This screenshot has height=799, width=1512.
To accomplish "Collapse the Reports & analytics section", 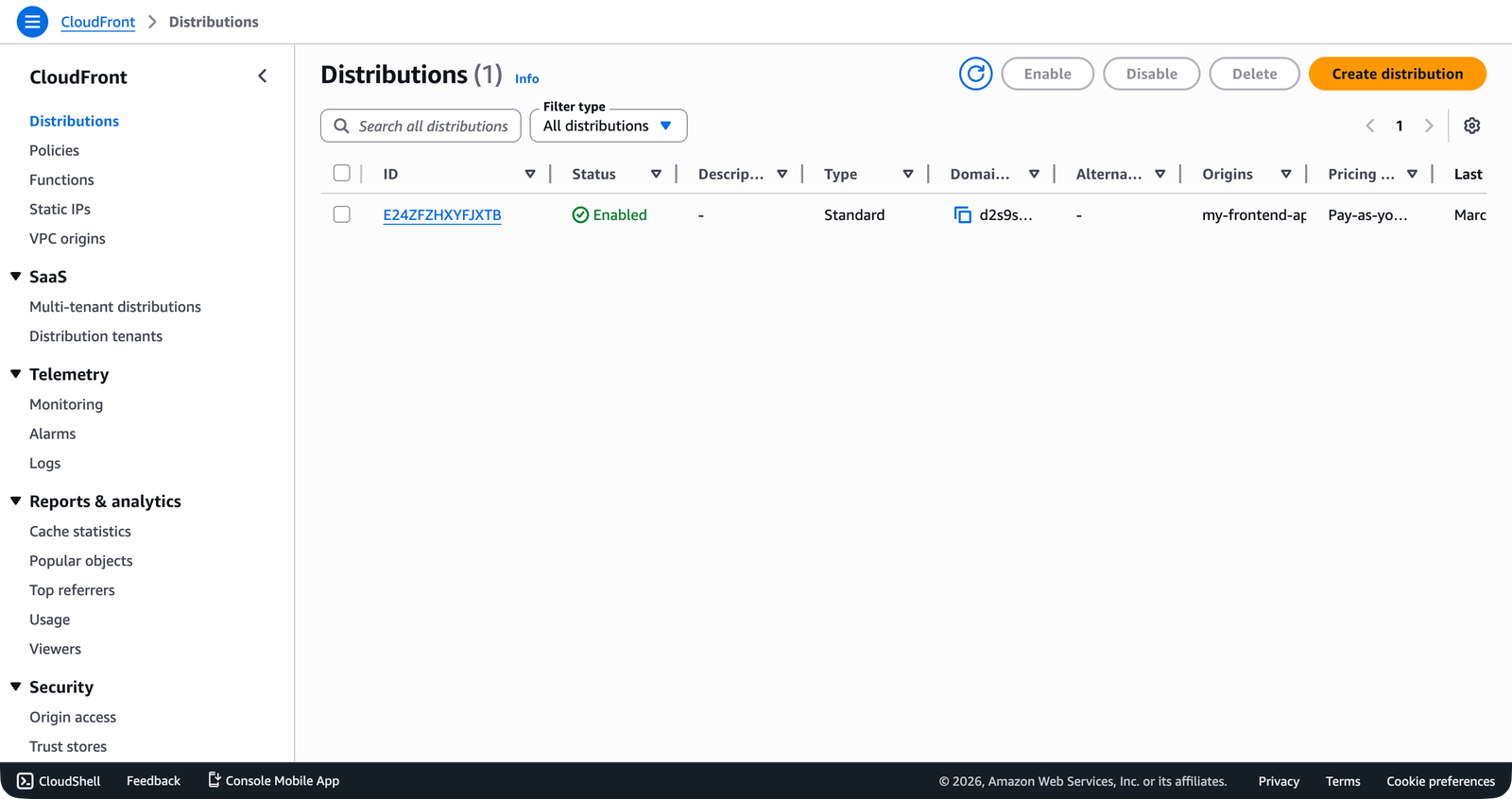I will 16,501.
